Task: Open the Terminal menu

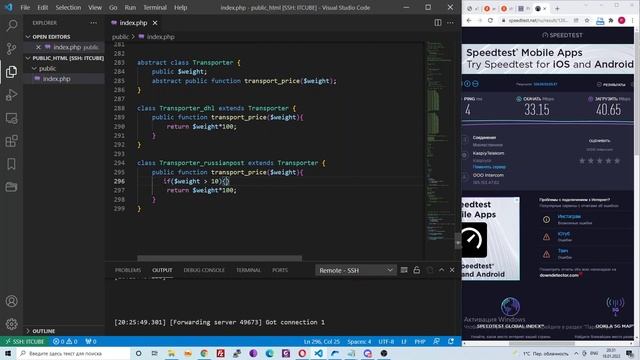Action: pos(155,7)
